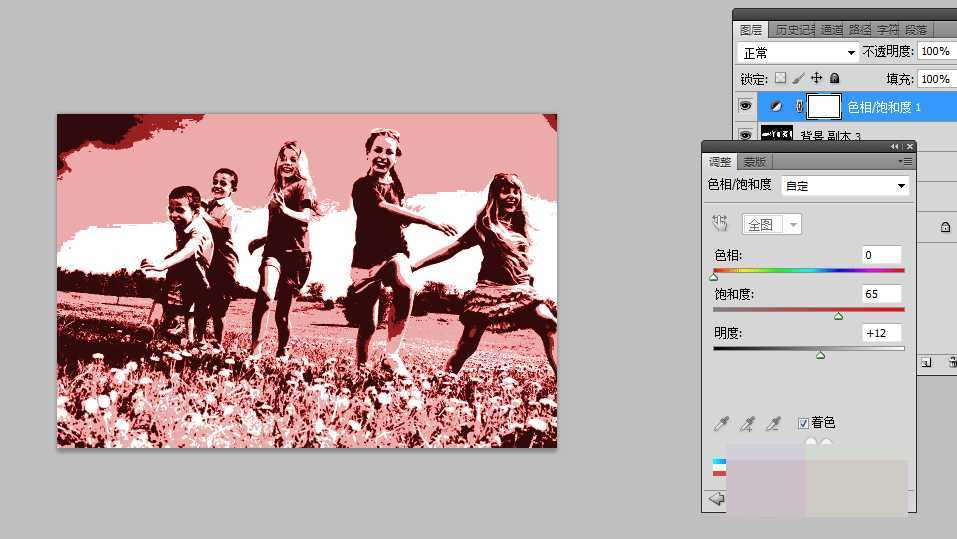The height and width of the screenshot is (539, 957).
Task: Select the 背景 副本 3 layer thumbnail
Action: 777,133
